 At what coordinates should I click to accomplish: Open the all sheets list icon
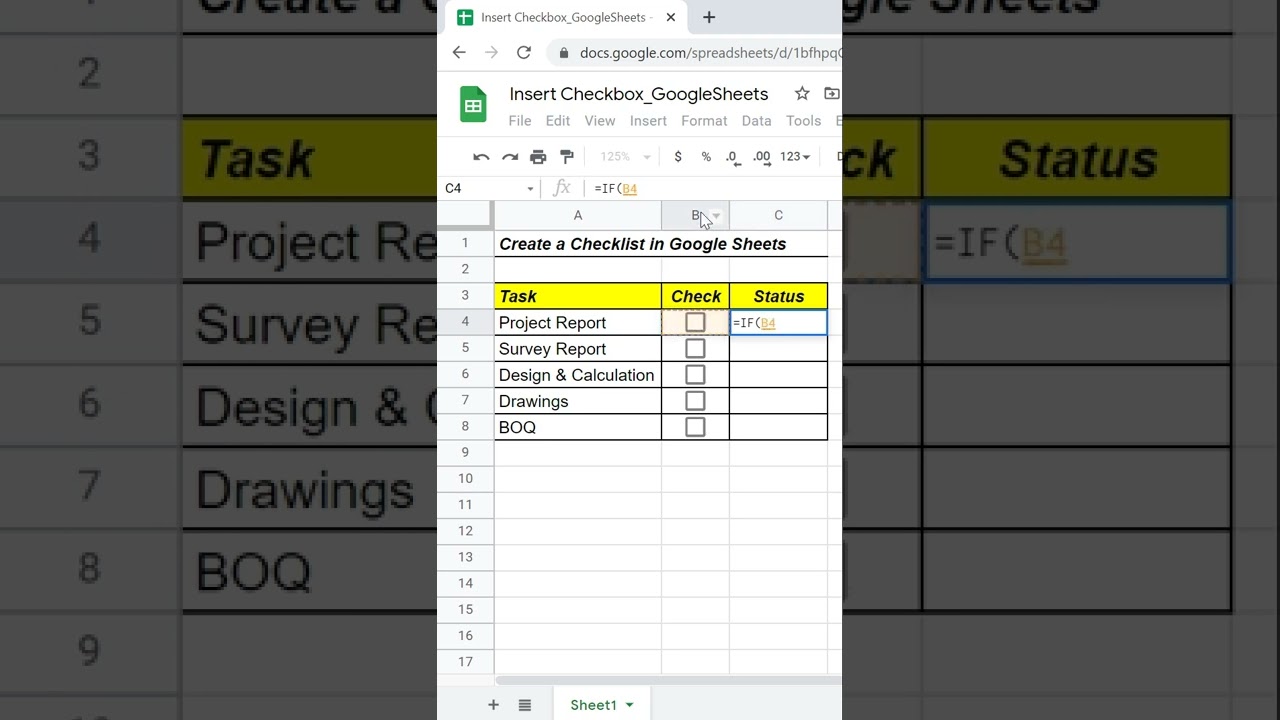pyautogui.click(x=525, y=705)
